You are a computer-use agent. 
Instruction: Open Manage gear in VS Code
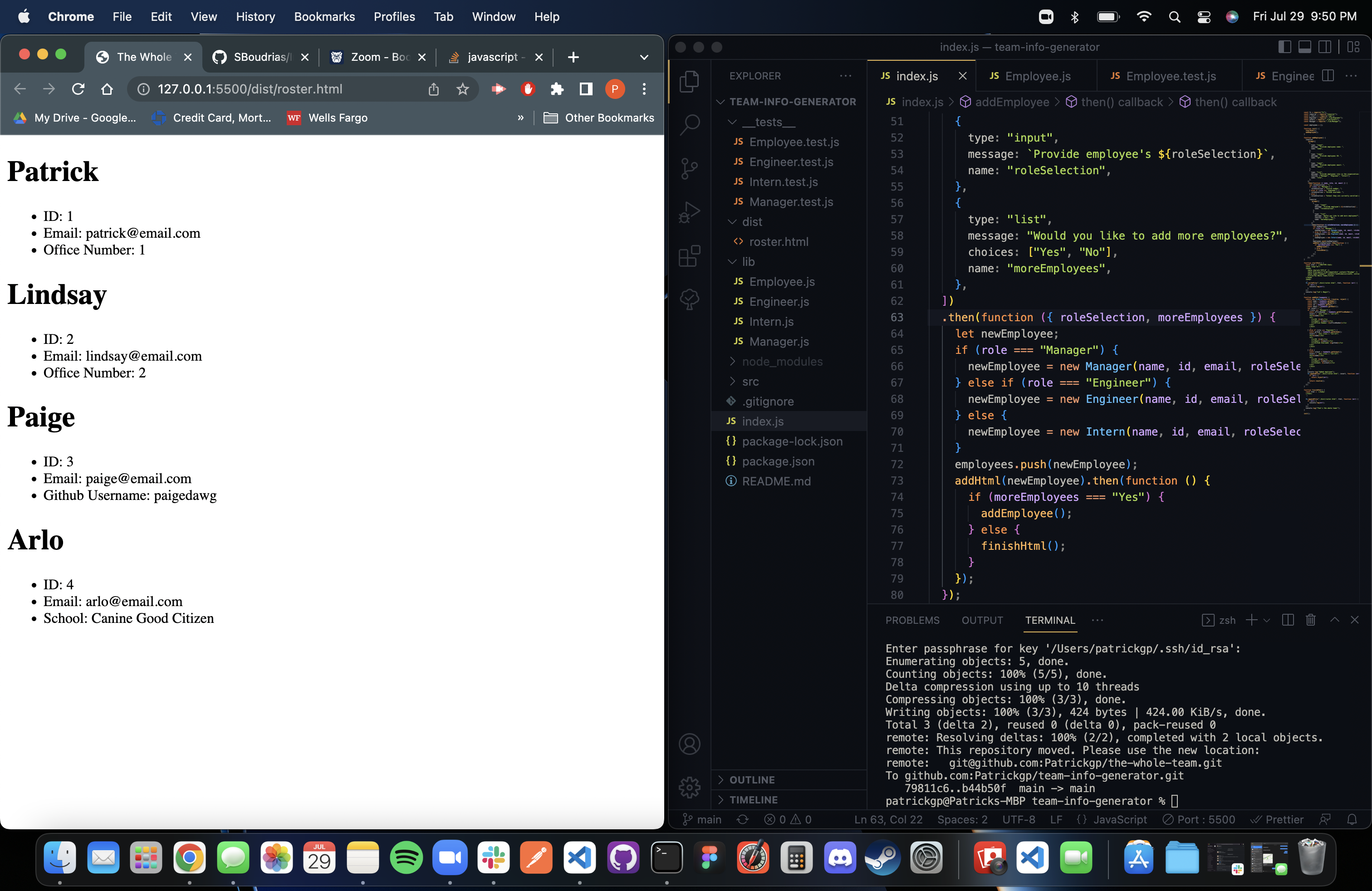tap(690, 787)
